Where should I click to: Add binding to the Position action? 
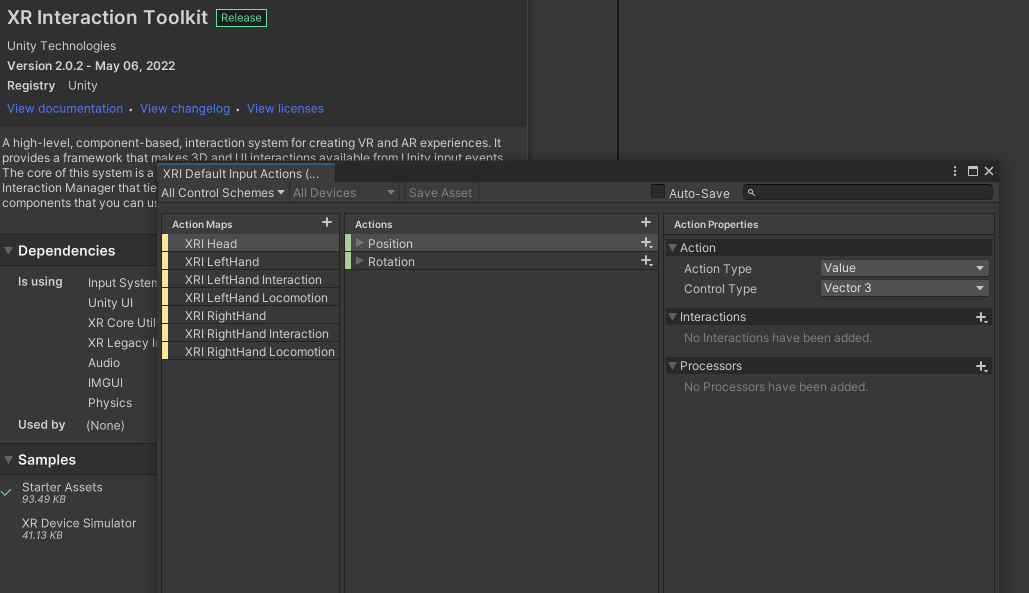tap(646, 243)
